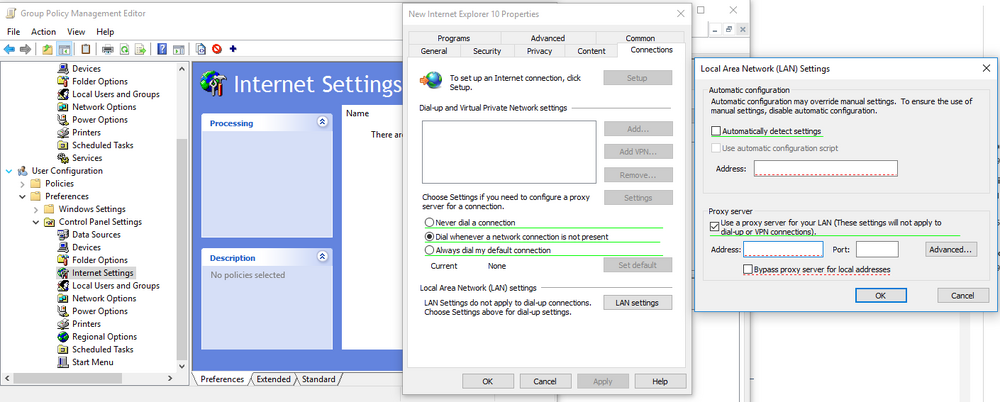Image resolution: width=1000 pixels, height=402 pixels.
Task: Click the display XML document toolbar icon
Action: tap(201, 49)
